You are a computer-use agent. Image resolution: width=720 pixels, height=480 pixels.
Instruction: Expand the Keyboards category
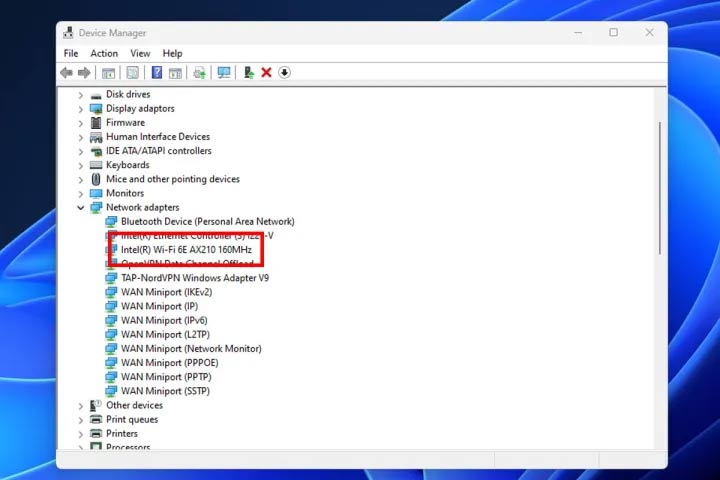(81, 165)
